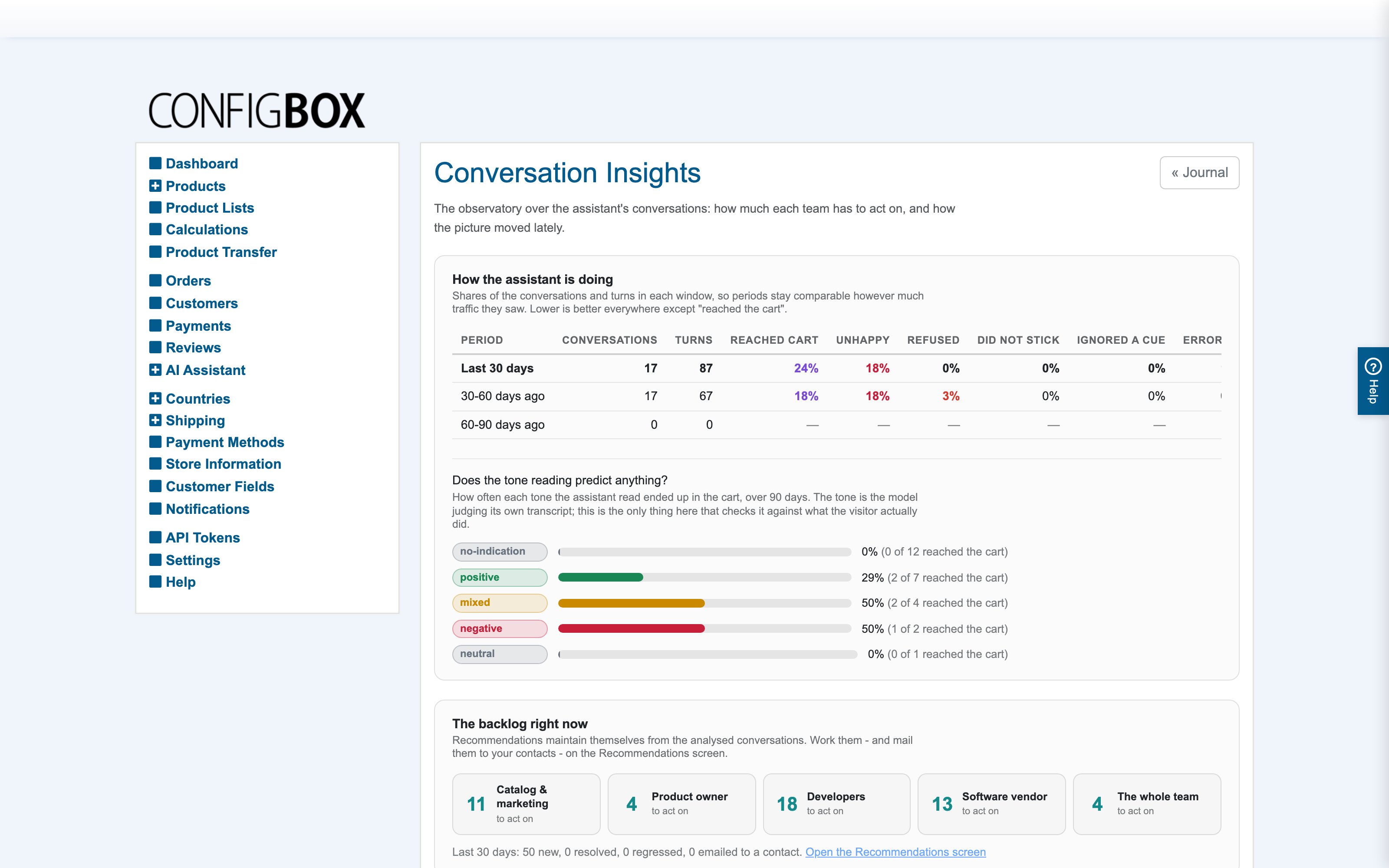
Task: Click the square icon beside Dashboard
Action: tap(155, 163)
